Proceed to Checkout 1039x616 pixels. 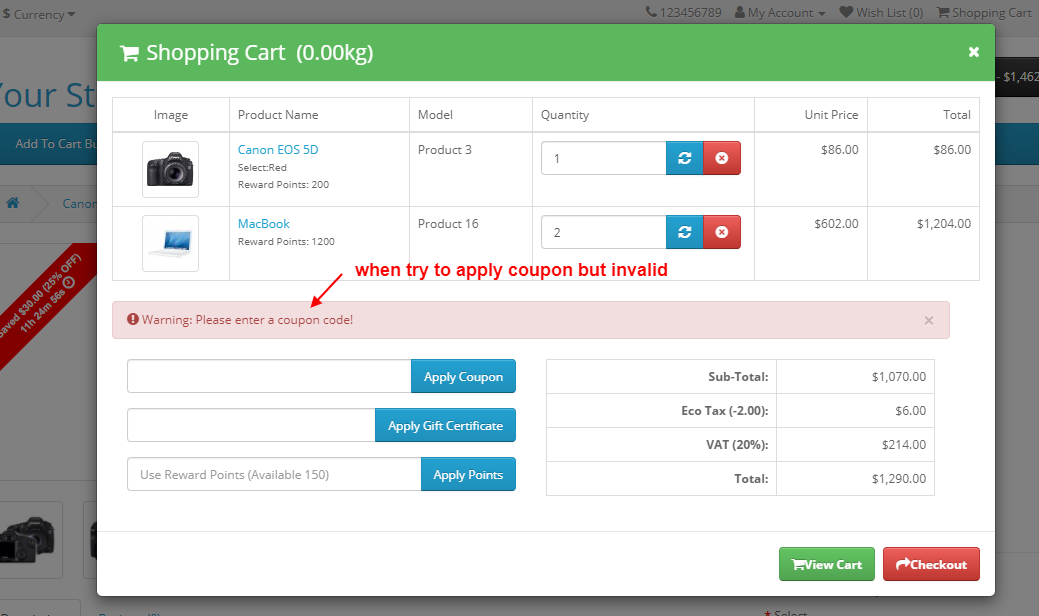930,563
